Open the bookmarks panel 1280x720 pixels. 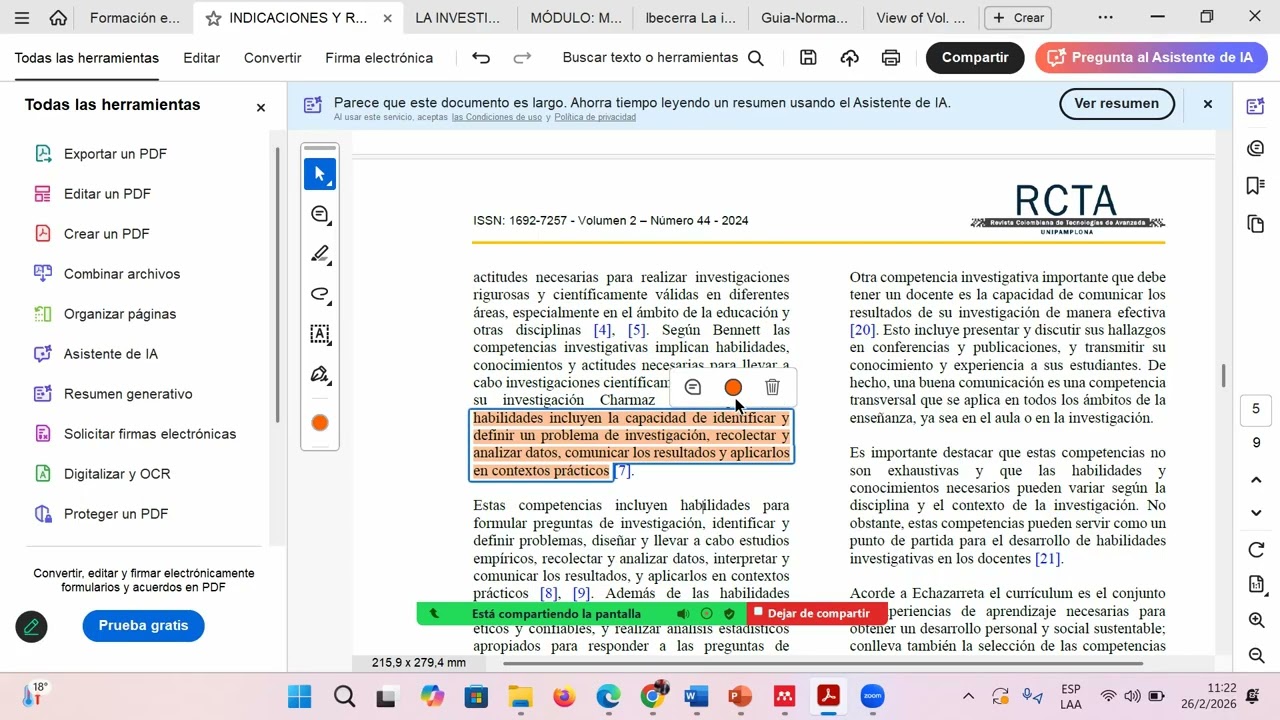[x=1256, y=186]
